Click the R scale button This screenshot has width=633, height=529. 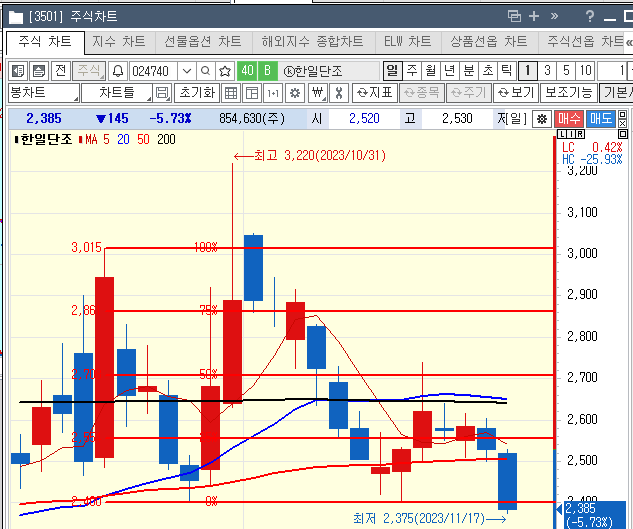tap(580, 134)
